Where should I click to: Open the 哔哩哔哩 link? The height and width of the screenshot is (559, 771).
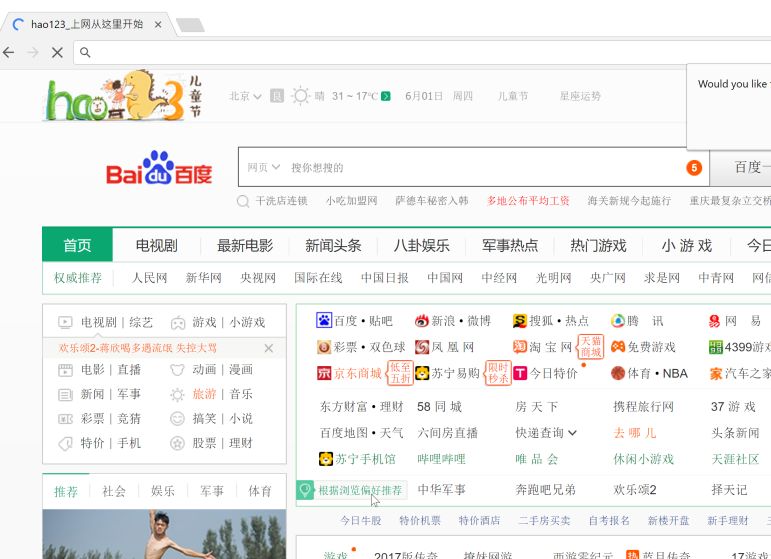441,459
